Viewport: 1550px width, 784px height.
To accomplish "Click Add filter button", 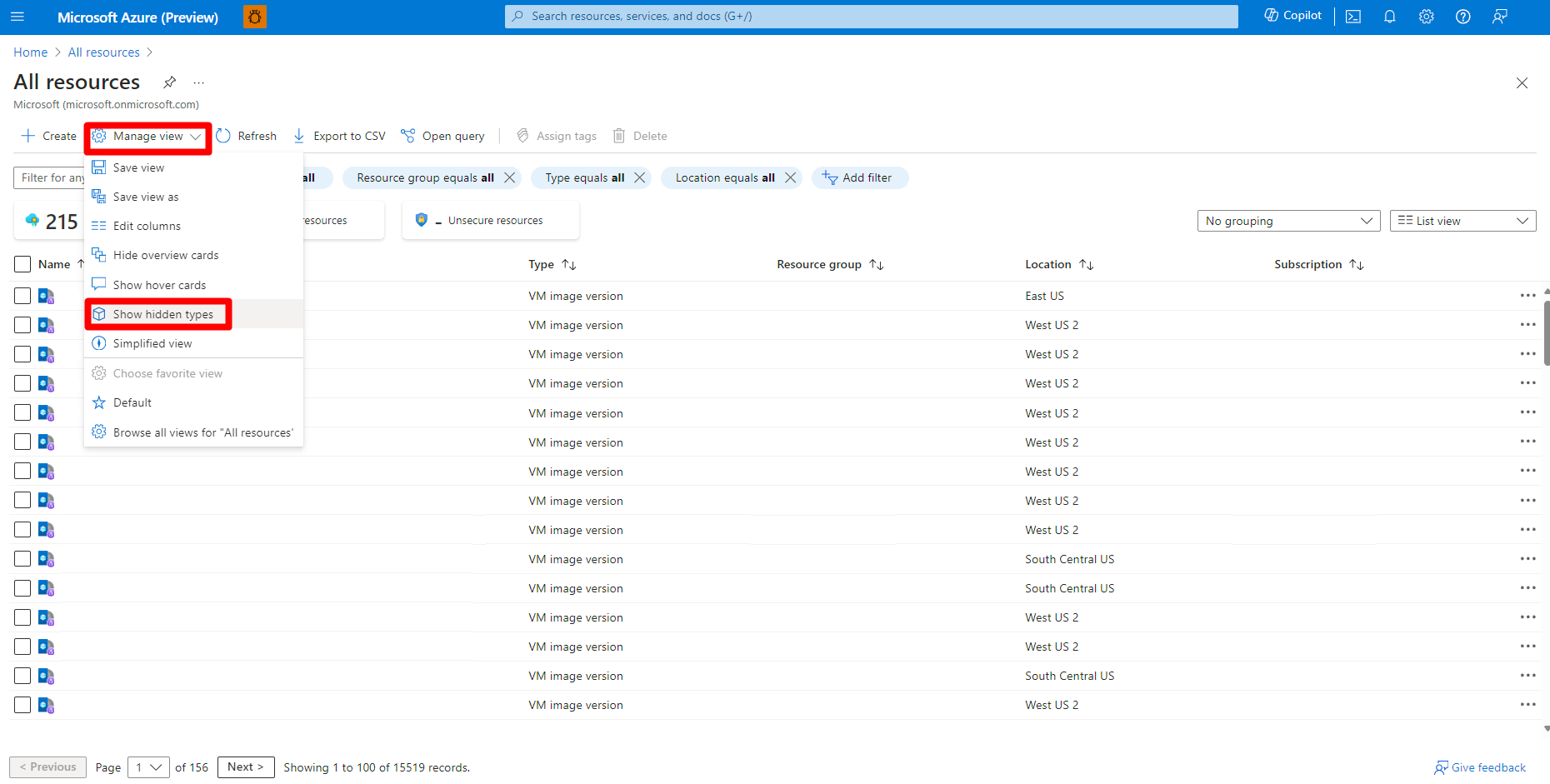I will coord(859,177).
